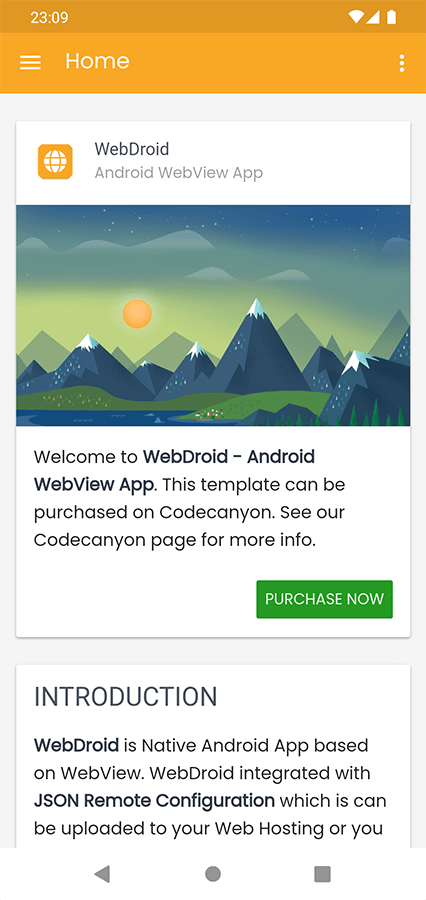Open the hamburger navigation menu
Viewport: 426px width, 900px height.
tap(30, 63)
